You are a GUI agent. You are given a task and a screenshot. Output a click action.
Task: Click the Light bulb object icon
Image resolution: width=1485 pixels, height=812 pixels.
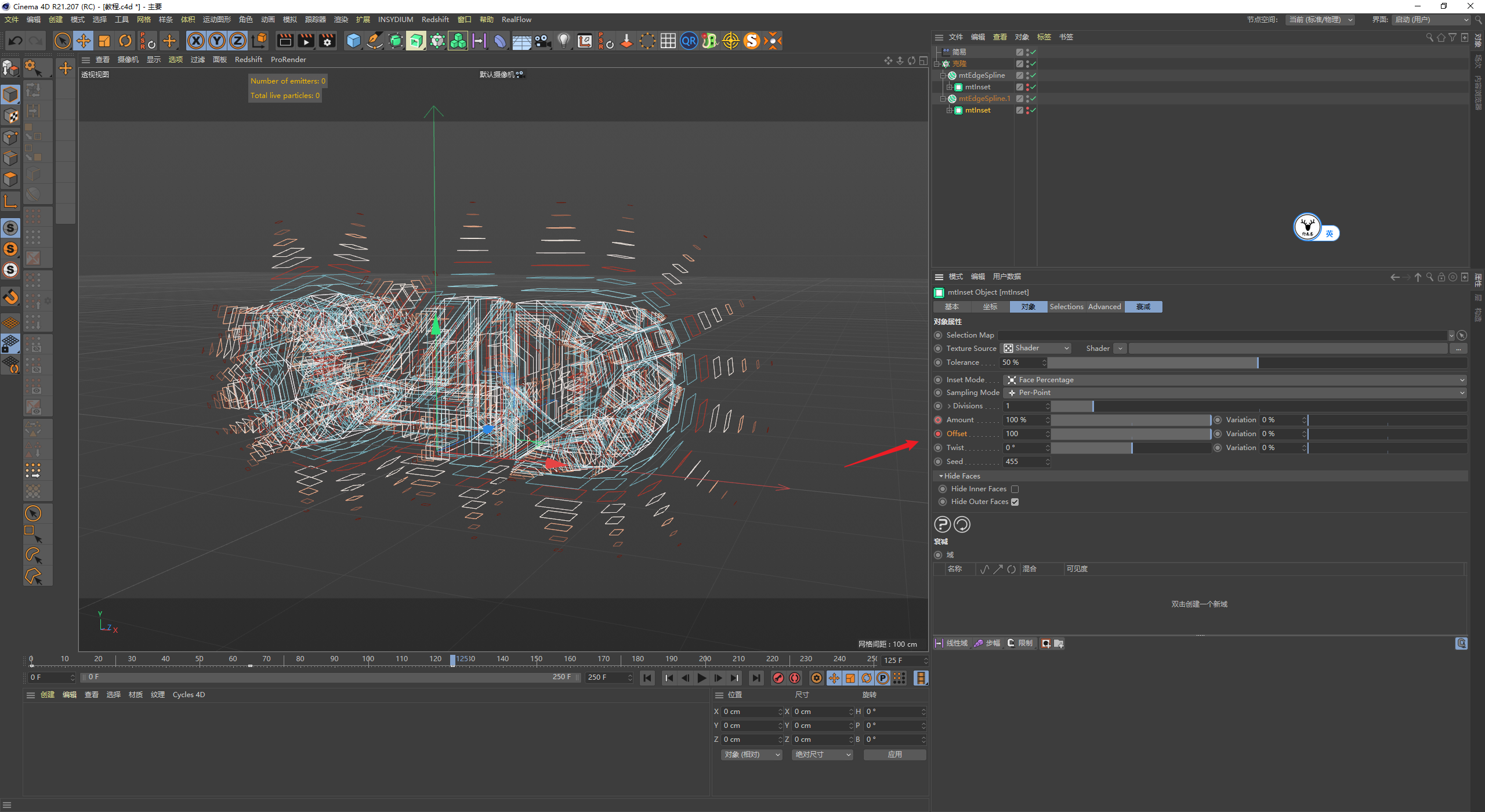tap(563, 41)
